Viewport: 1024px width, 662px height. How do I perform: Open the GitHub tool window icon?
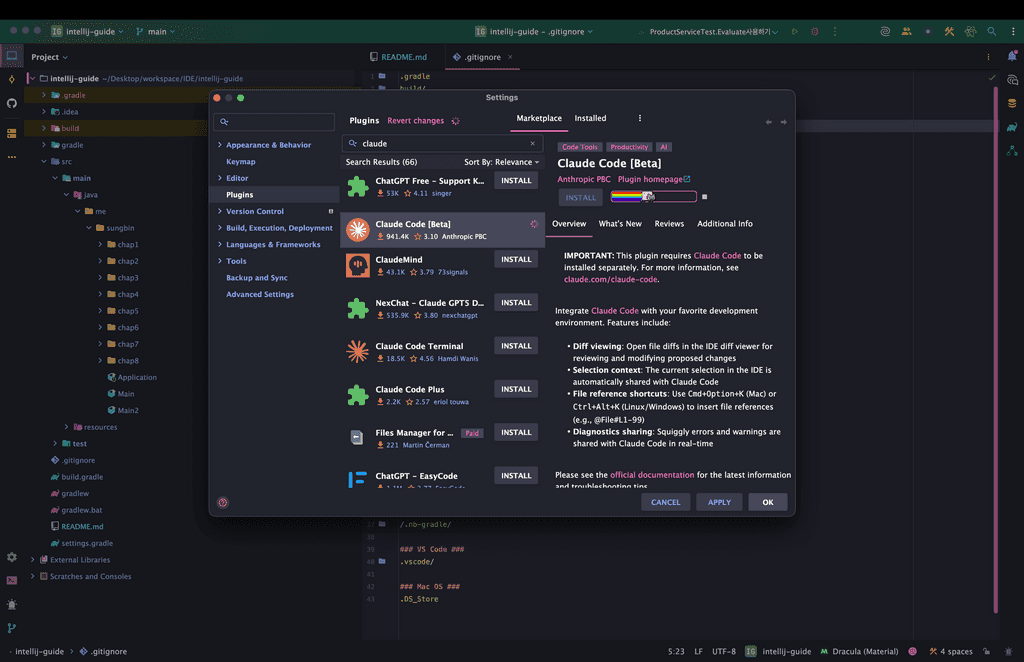point(12,103)
